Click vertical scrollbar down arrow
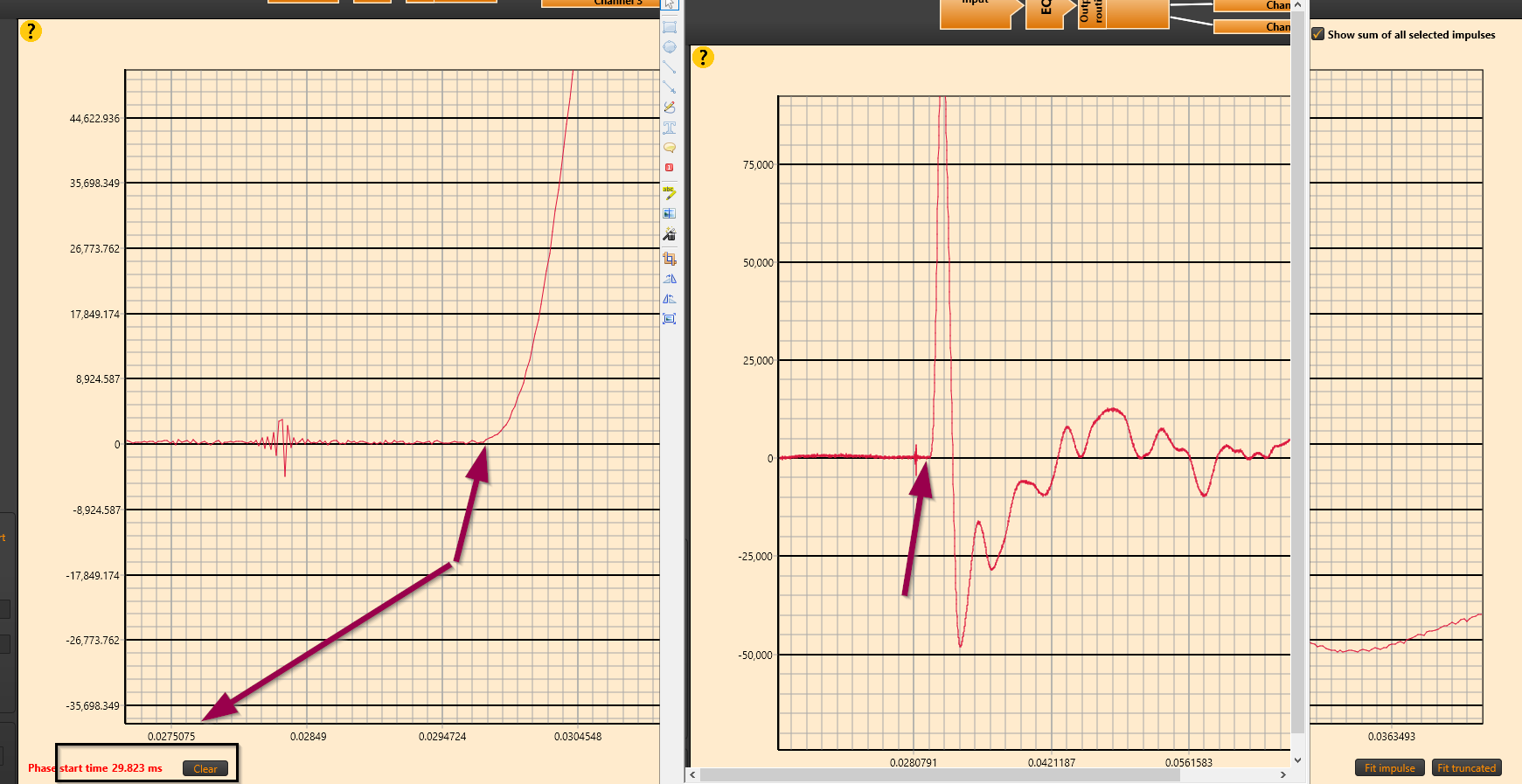The image size is (1522, 784). 1297,760
